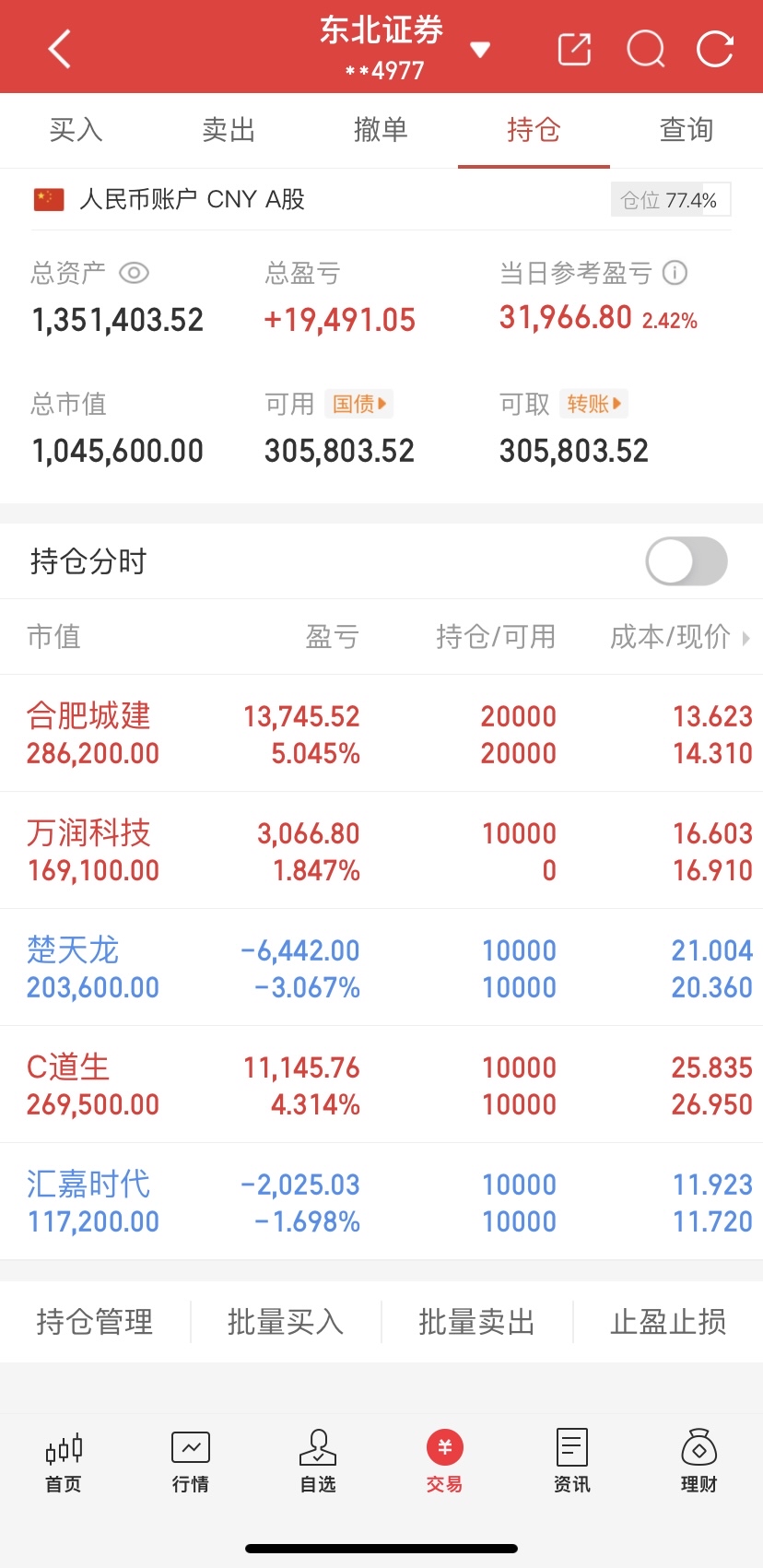Refresh holdings with the reload icon

click(715, 49)
